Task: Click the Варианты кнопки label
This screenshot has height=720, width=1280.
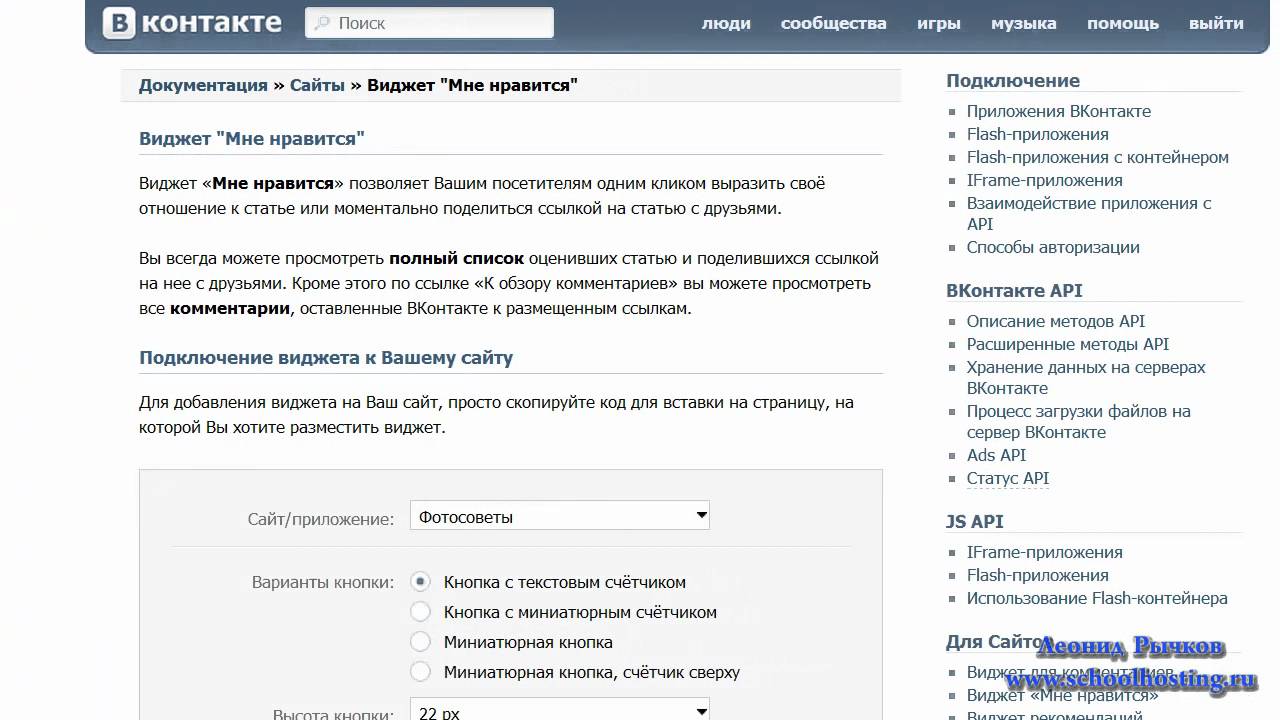Action: [323, 582]
